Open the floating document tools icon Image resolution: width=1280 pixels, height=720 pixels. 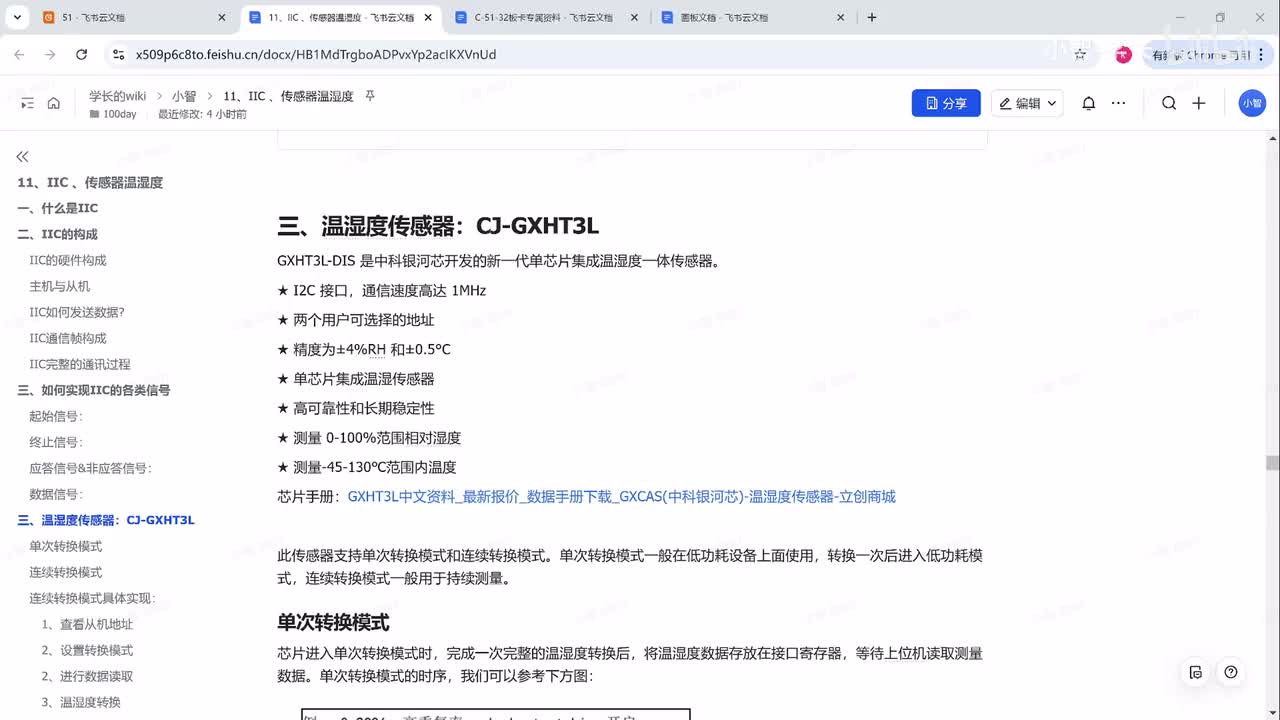point(1196,672)
